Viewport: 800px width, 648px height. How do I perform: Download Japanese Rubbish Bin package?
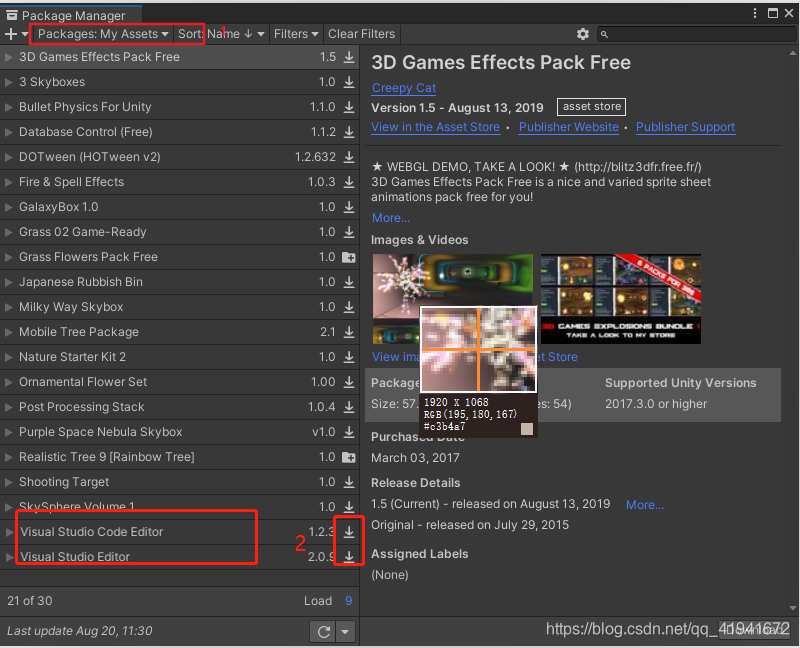click(x=349, y=282)
